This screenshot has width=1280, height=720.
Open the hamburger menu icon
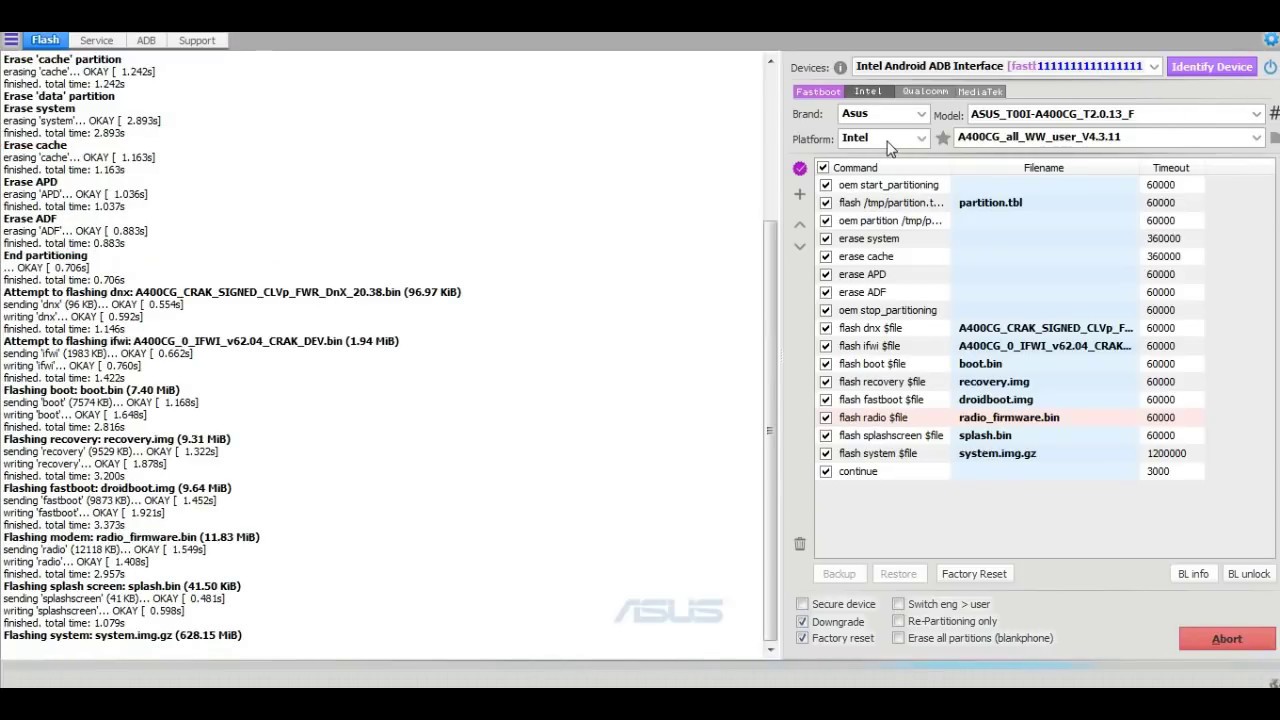(10, 40)
